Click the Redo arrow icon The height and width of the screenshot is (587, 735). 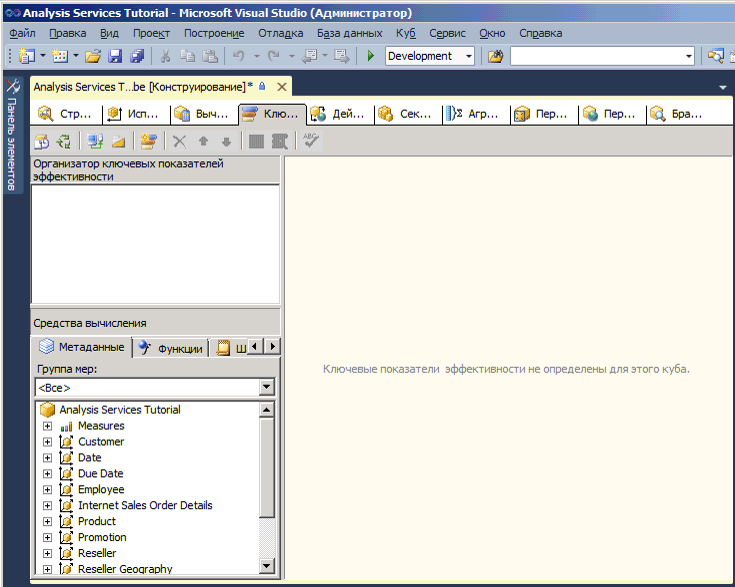273,56
